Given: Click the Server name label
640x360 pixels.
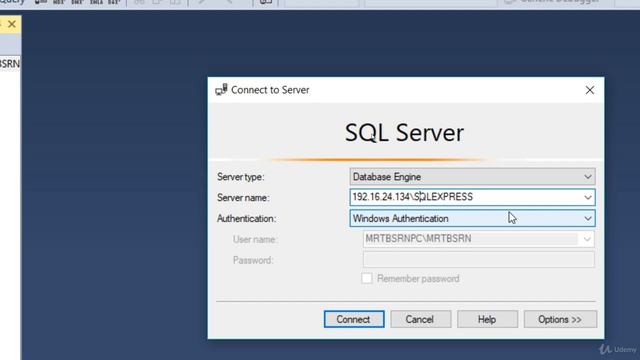Looking at the screenshot, I should pyautogui.click(x=243, y=198).
